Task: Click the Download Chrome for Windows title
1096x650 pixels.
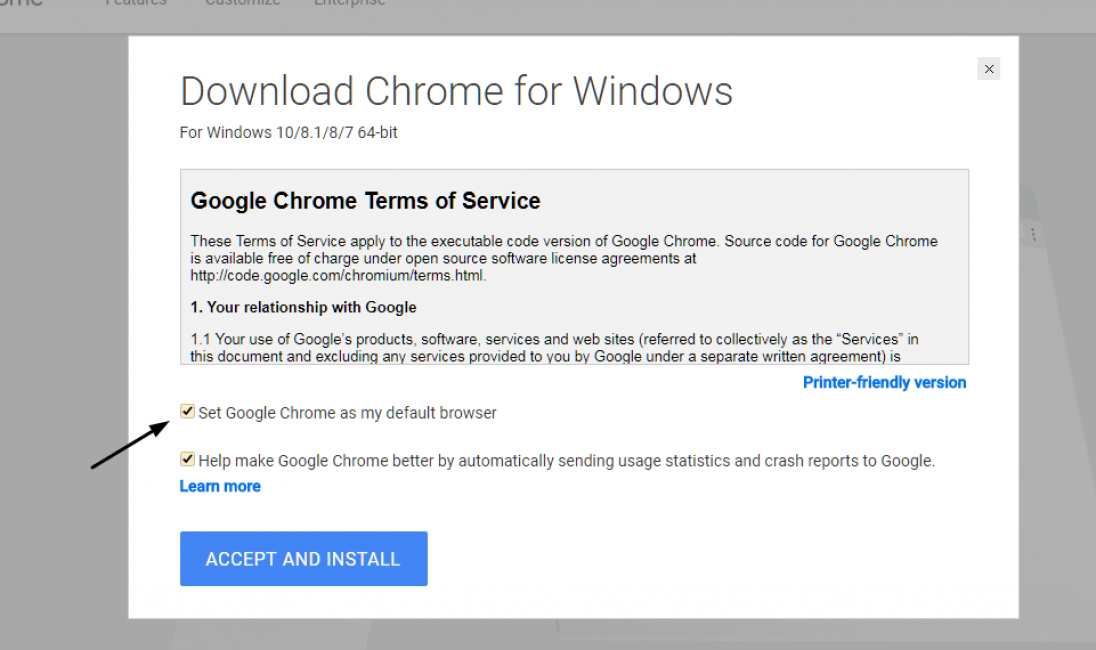Action: (x=456, y=91)
